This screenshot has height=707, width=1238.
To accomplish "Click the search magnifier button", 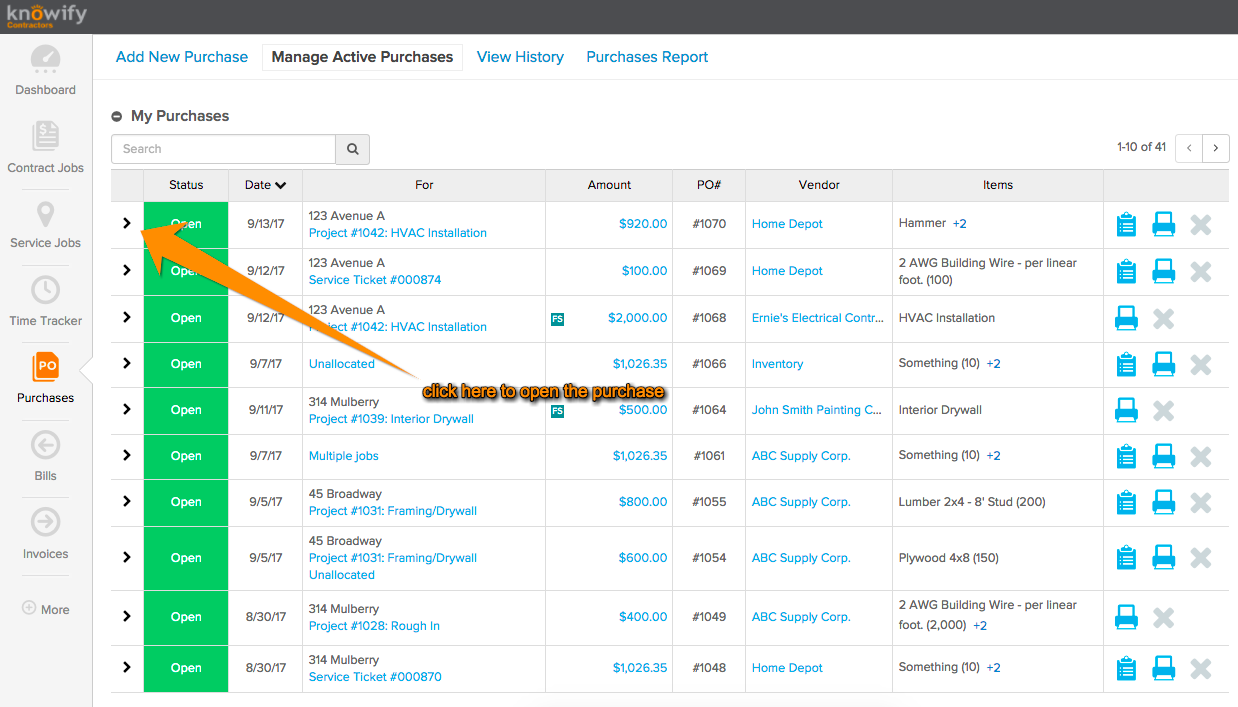I will pyautogui.click(x=353, y=149).
